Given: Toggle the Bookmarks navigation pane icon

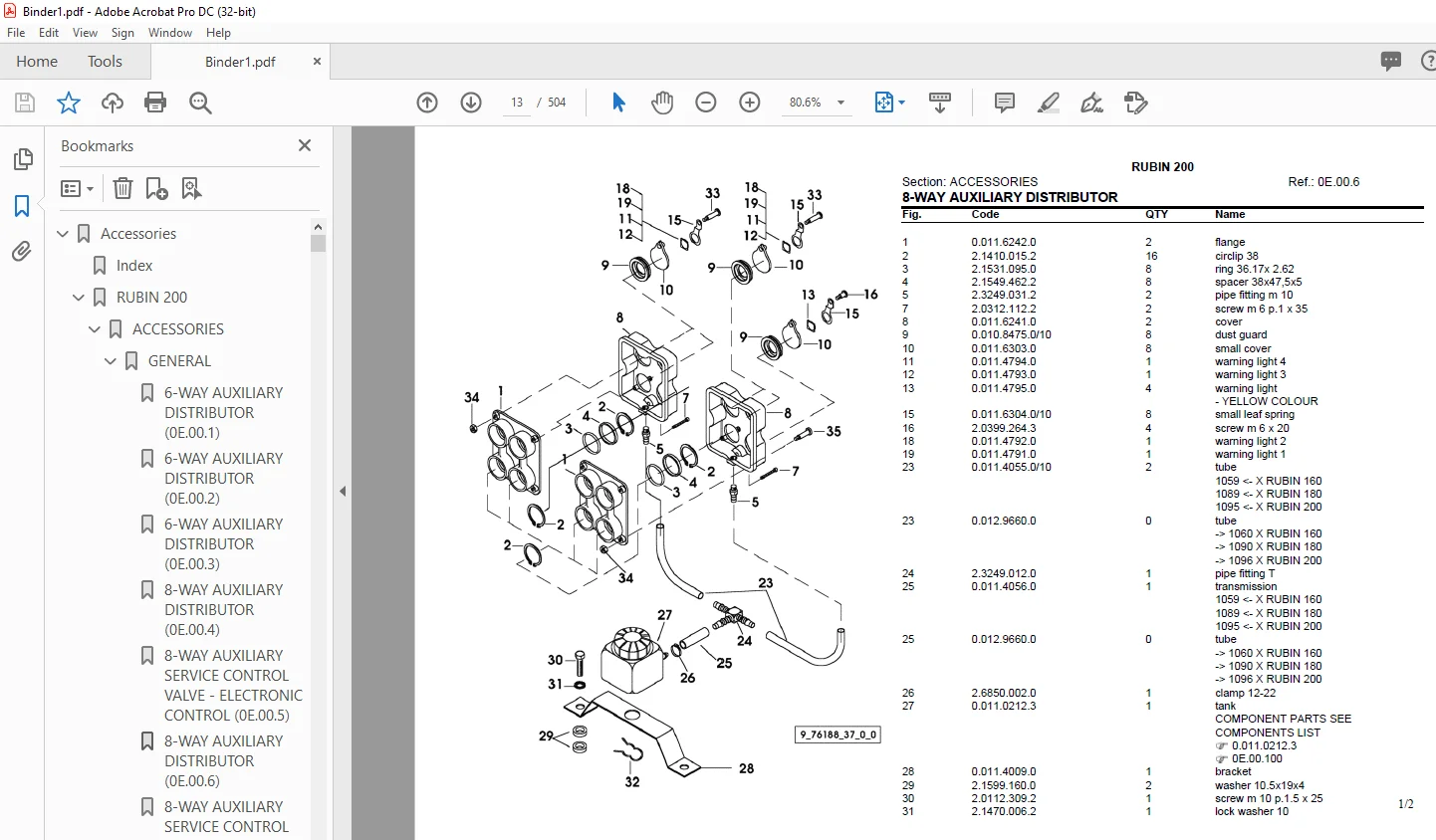Looking at the screenshot, I should [22, 206].
